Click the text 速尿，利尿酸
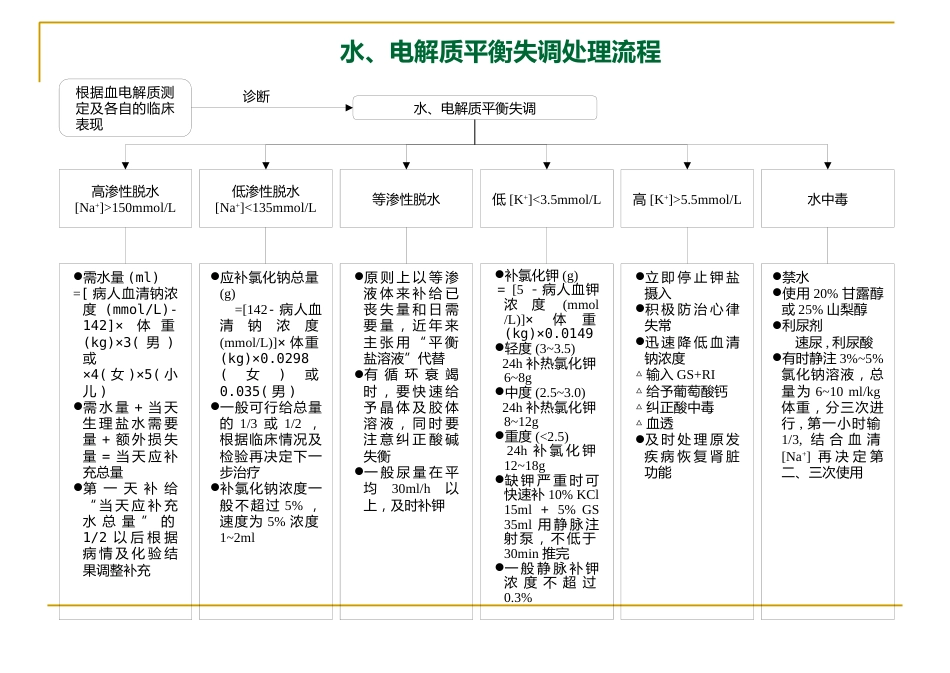The height and width of the screenshot is (673, 950). tap(834, 342)
